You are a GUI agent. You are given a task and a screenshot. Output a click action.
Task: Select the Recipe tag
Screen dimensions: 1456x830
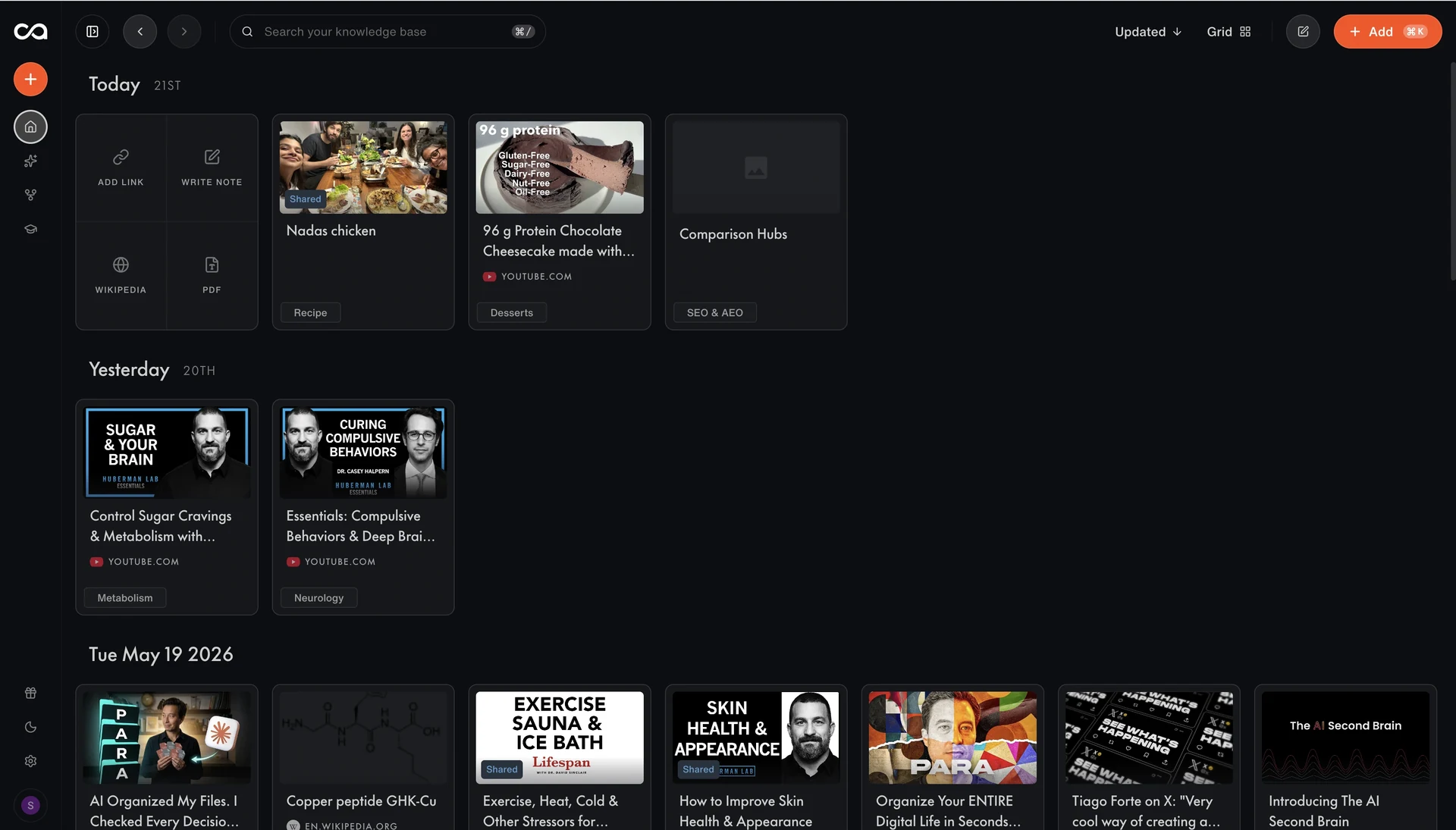tap(310, 312)
